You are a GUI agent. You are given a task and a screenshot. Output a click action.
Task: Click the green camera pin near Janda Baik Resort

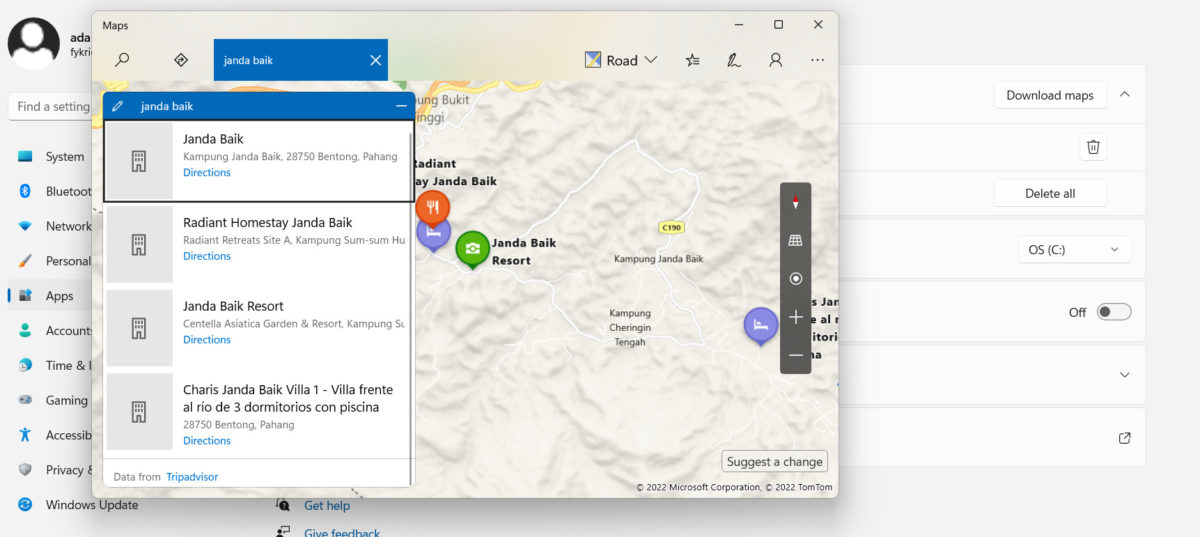click(472, 248)
